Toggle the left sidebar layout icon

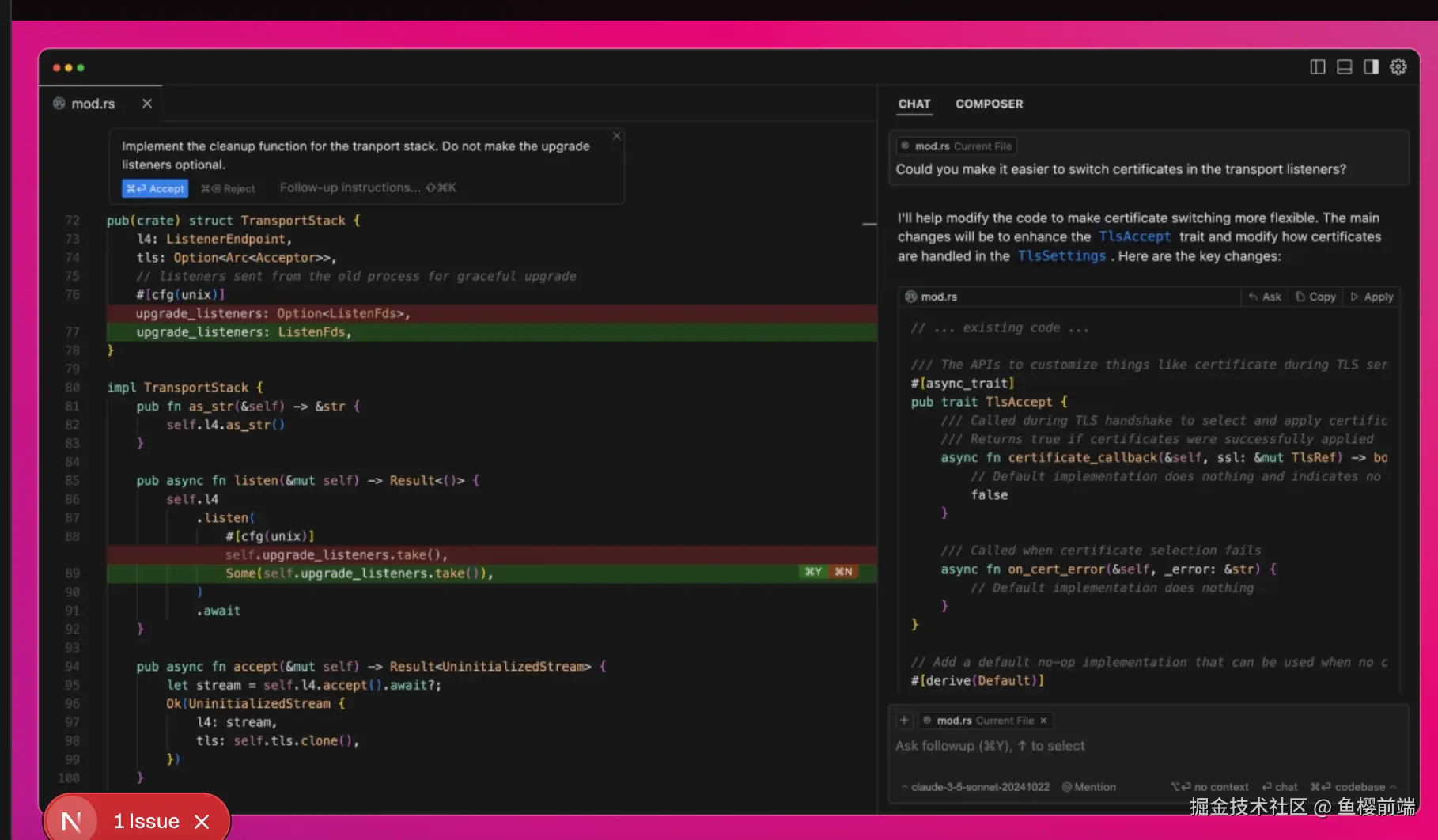click(x=1317, y=67)
